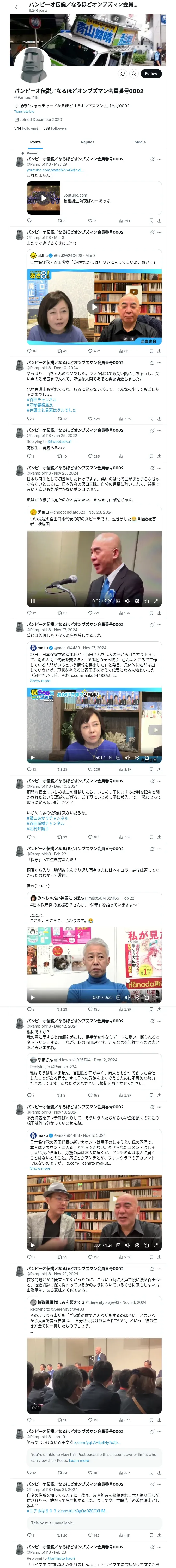Seek the 0:02 / 2:20 video progress bar
This screenshot has width=176, height=1568.
tap(94, 593)
